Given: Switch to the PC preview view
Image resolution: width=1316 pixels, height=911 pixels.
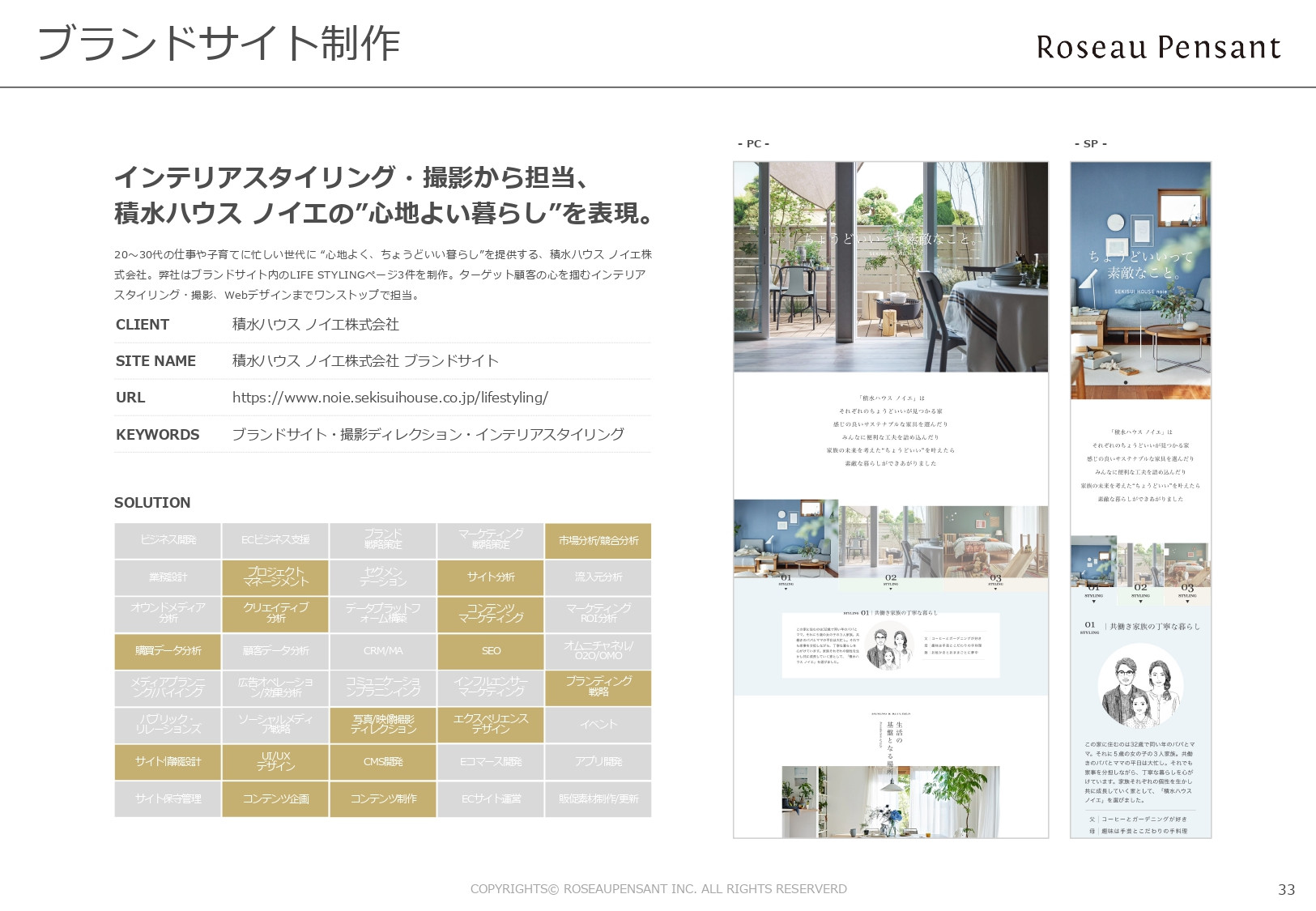Looking at the screenshot, I should 753,143.
